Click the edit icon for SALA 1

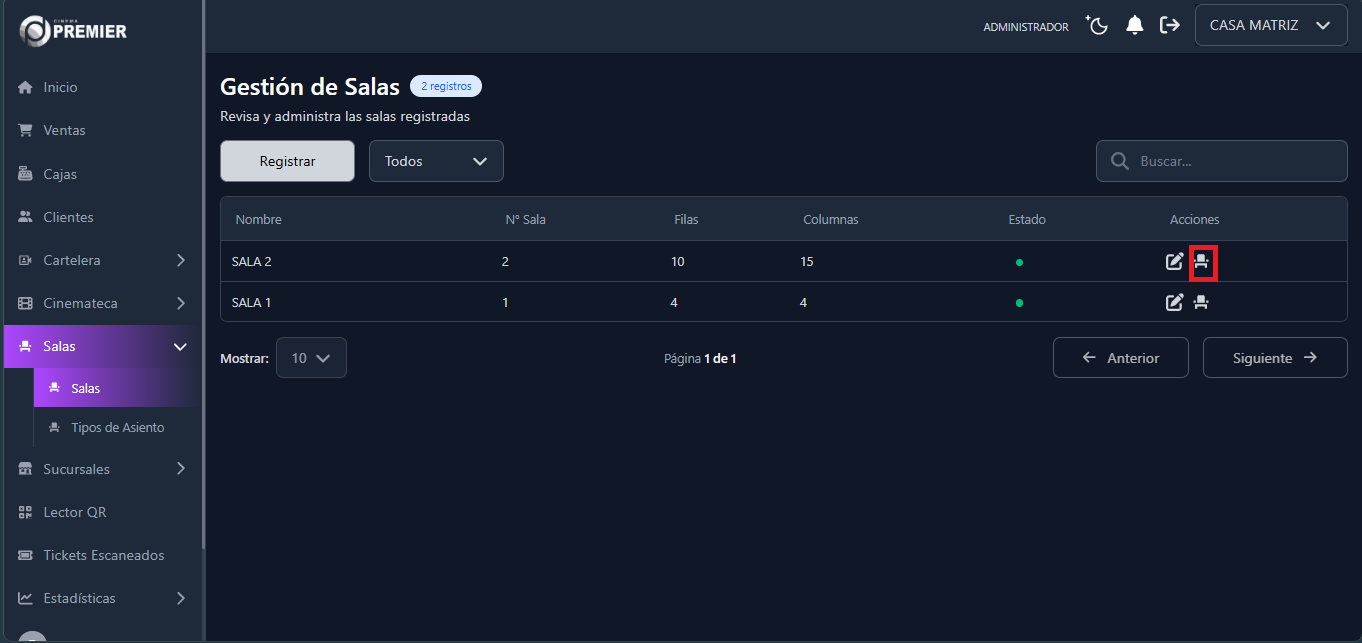click(1175, 302)
